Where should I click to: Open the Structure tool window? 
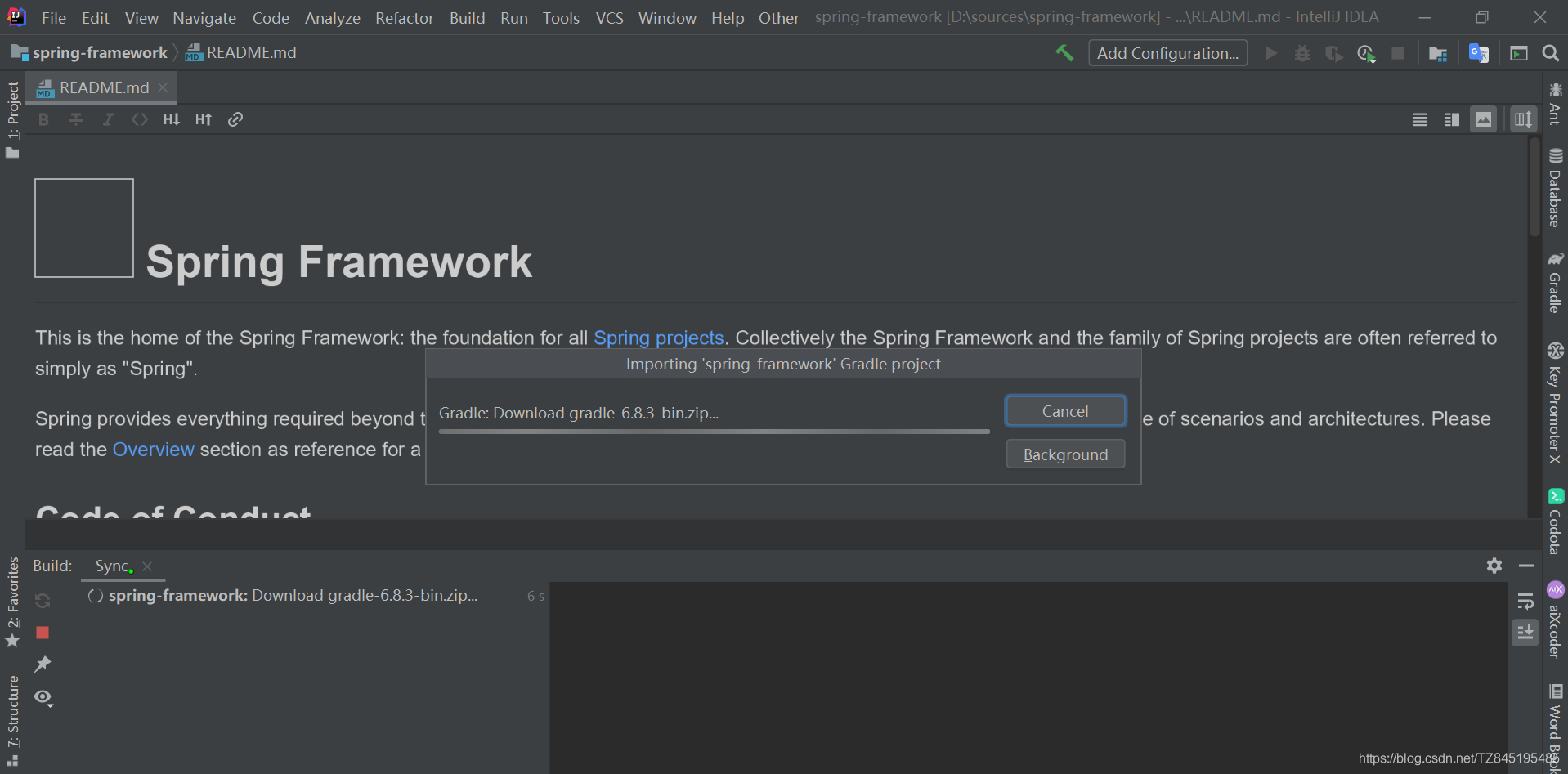(x=12, y=721)
